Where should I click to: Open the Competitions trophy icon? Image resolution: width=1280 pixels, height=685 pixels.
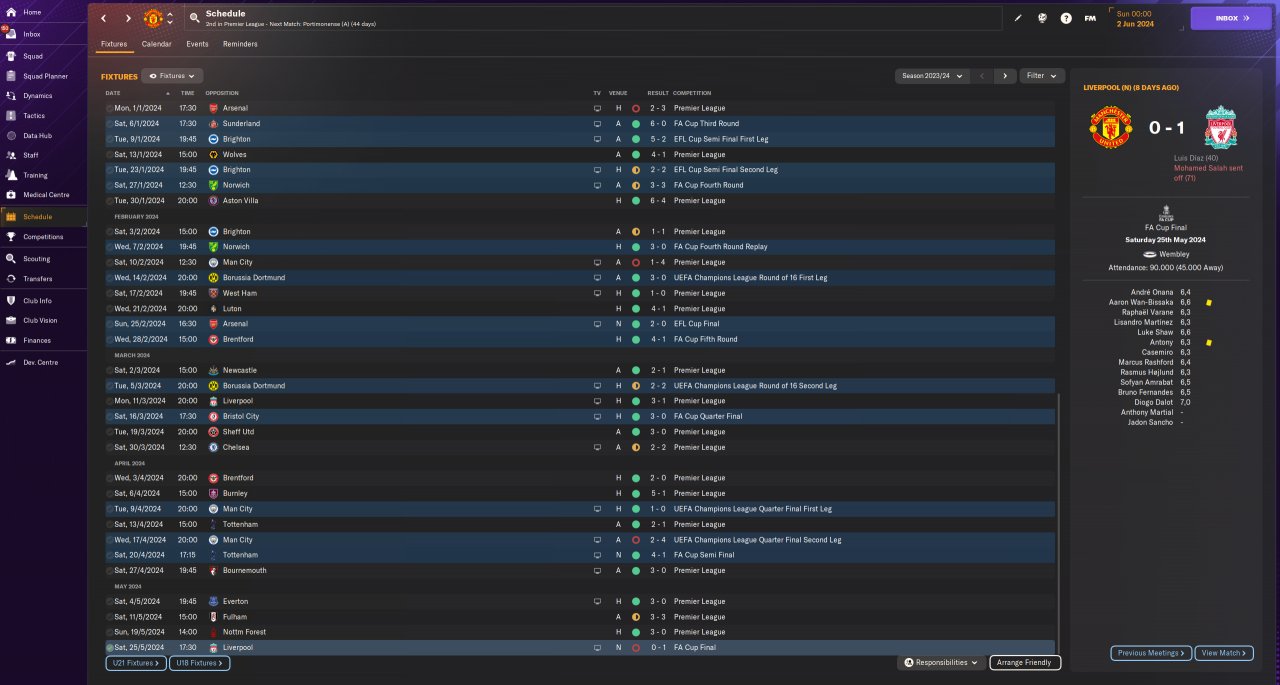[11, 237]
